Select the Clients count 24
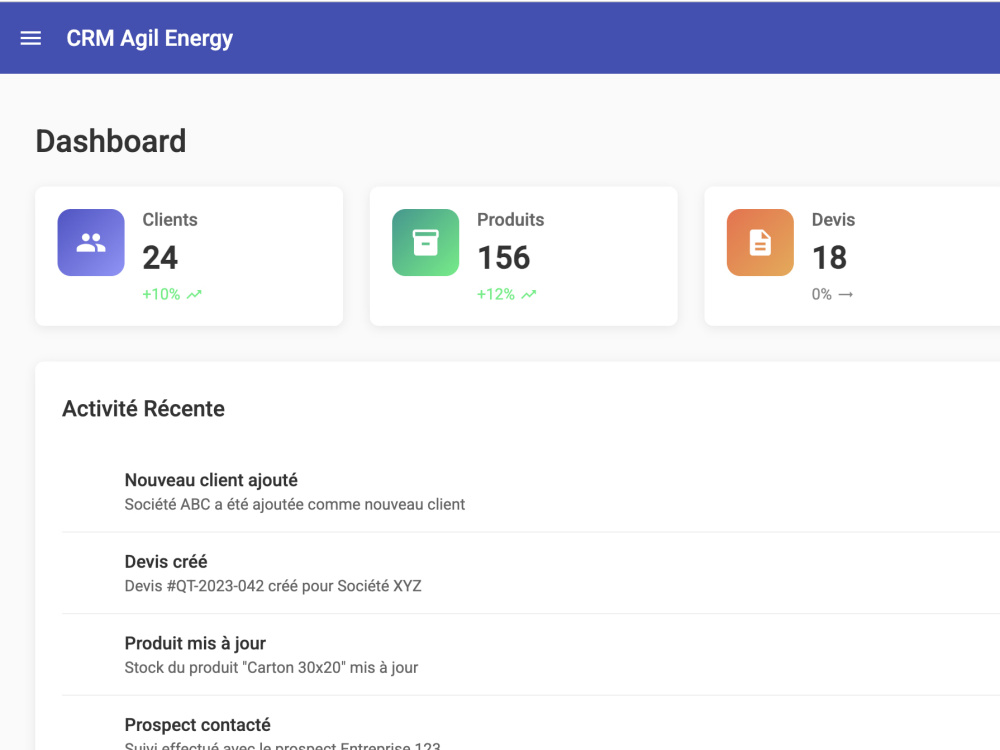1000x750 pixels. click(160, 258)
